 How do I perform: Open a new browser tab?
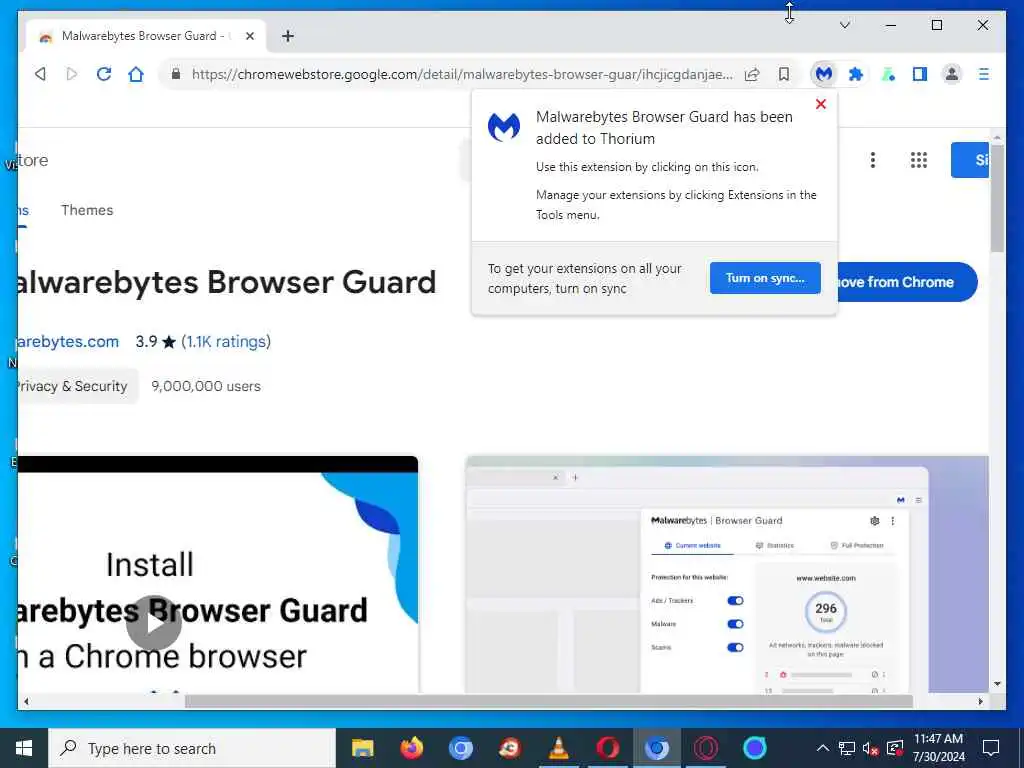coord(288,36)
